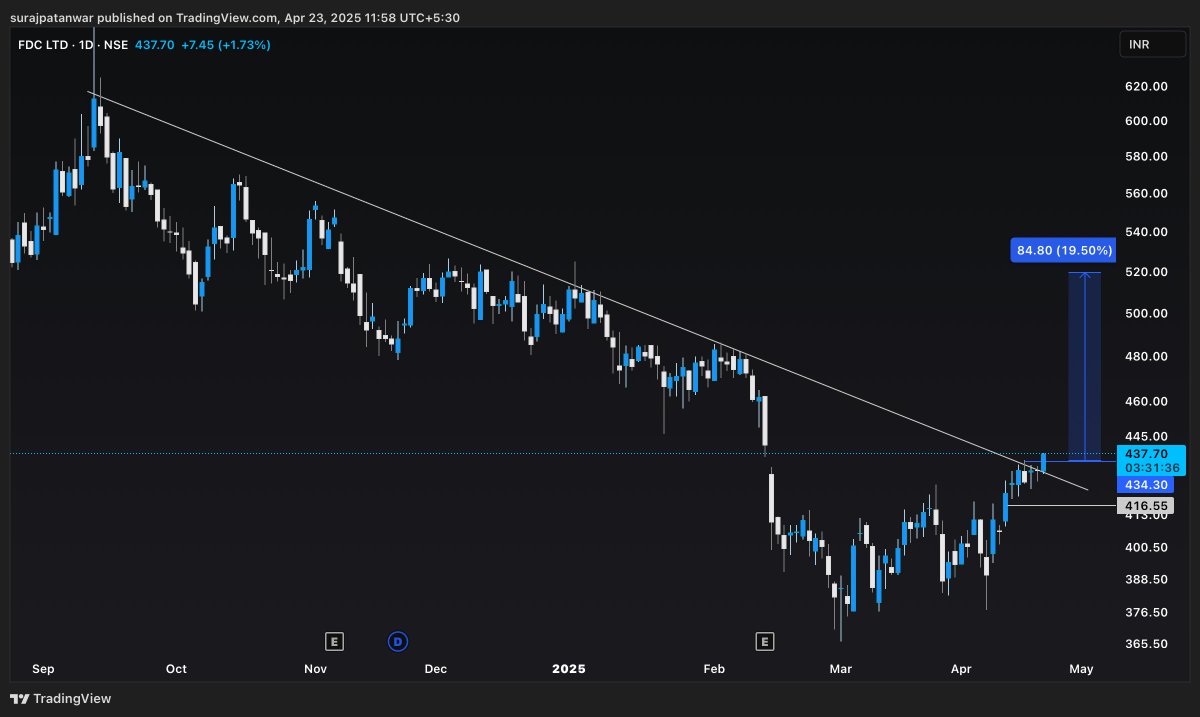This screenshot has height=717, width=1200.
Task: Click the TradingView logo
Action: click(x=61, y=698)
